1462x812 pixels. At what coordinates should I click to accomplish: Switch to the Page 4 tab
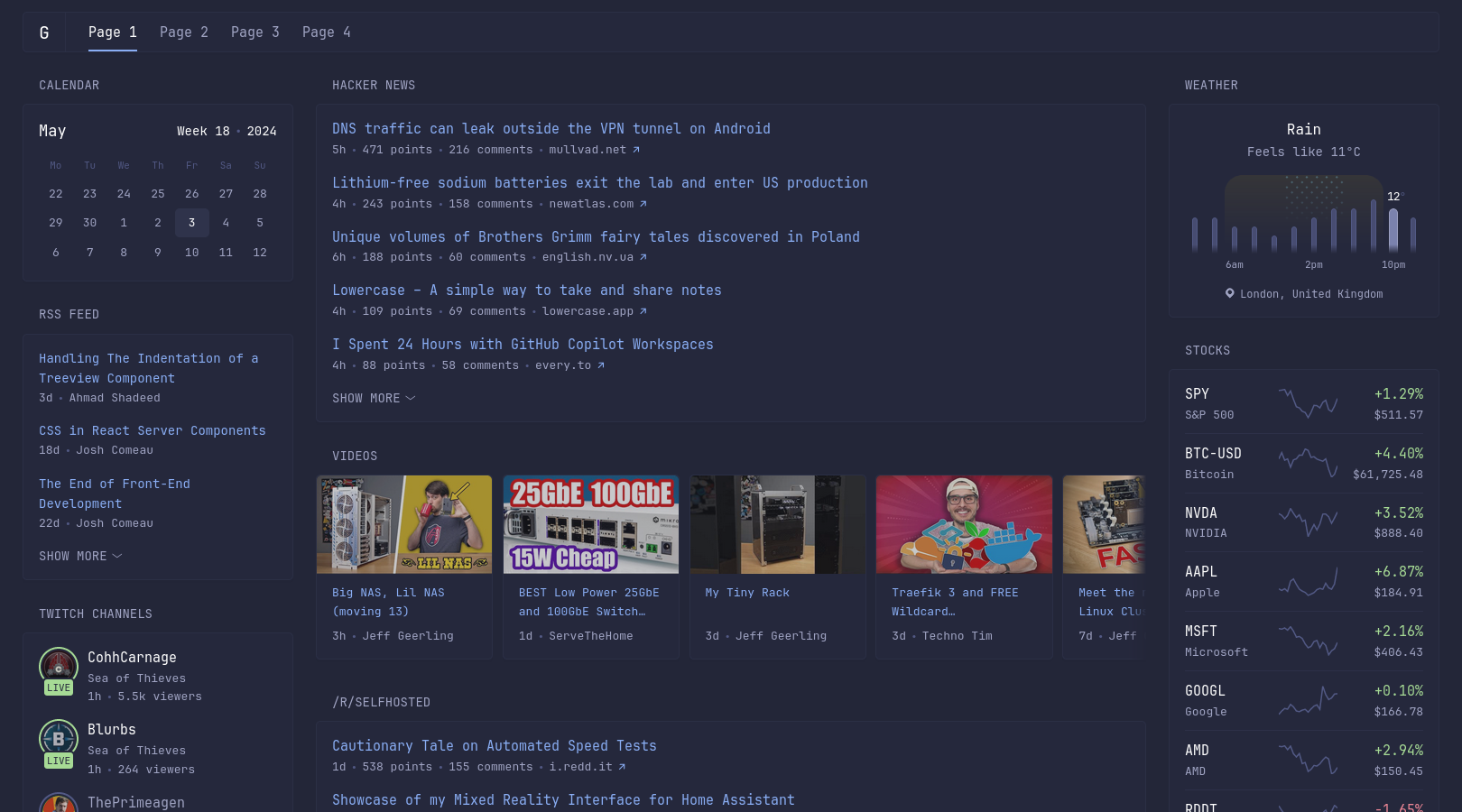click(327, 32)
